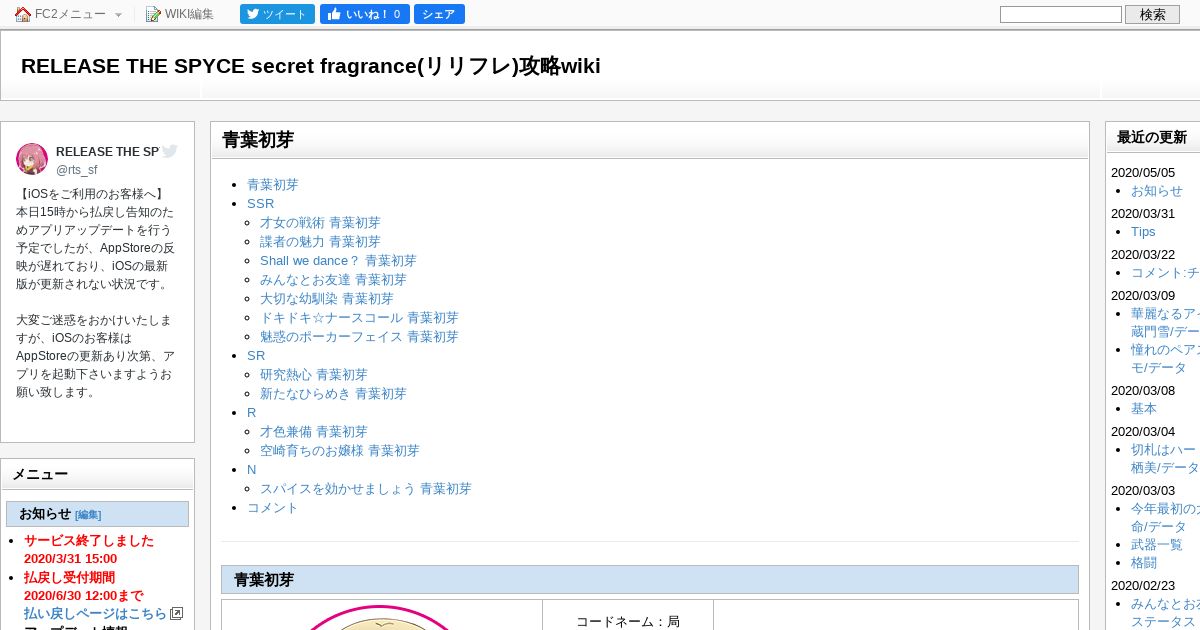The image size is (1200, 630).
Task: Open ドキドキ☆ナースコール 青葉初芽 link
Action: pyautogui.click(x=359, y=318)
